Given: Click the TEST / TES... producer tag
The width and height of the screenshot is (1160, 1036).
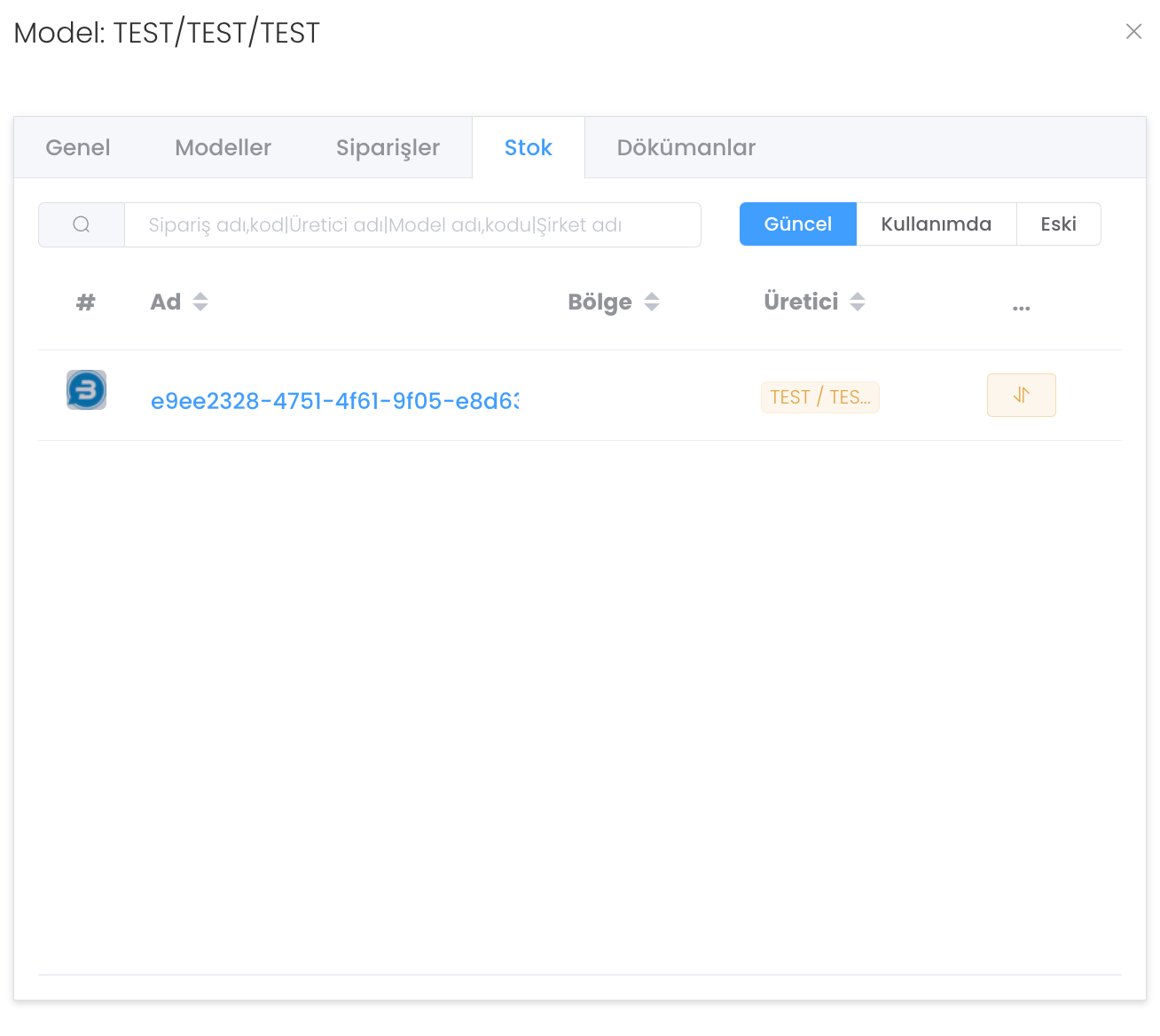Looking at the screenshot, I should coord(819,397).
